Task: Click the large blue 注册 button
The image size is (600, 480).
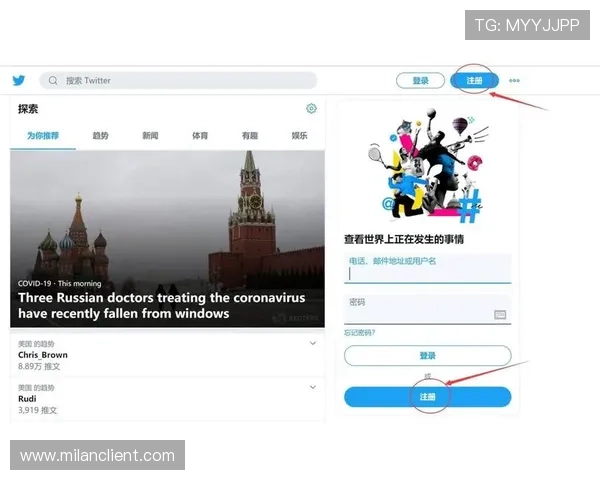Action: coord(427,397)
